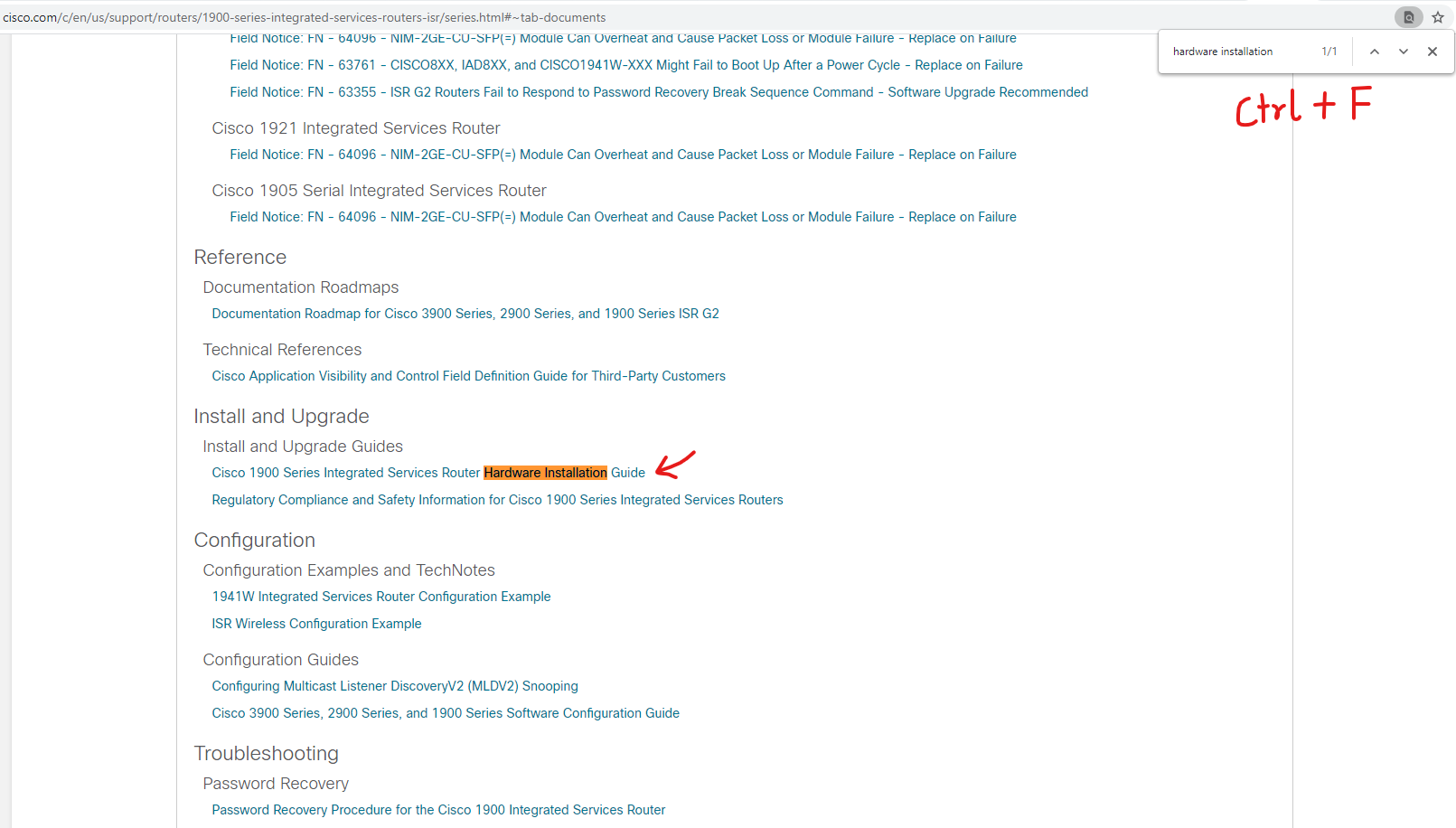
Task: Click the 'Cisco 1905 Serial Integrated Services Router' heading
Action: [379, 191]
